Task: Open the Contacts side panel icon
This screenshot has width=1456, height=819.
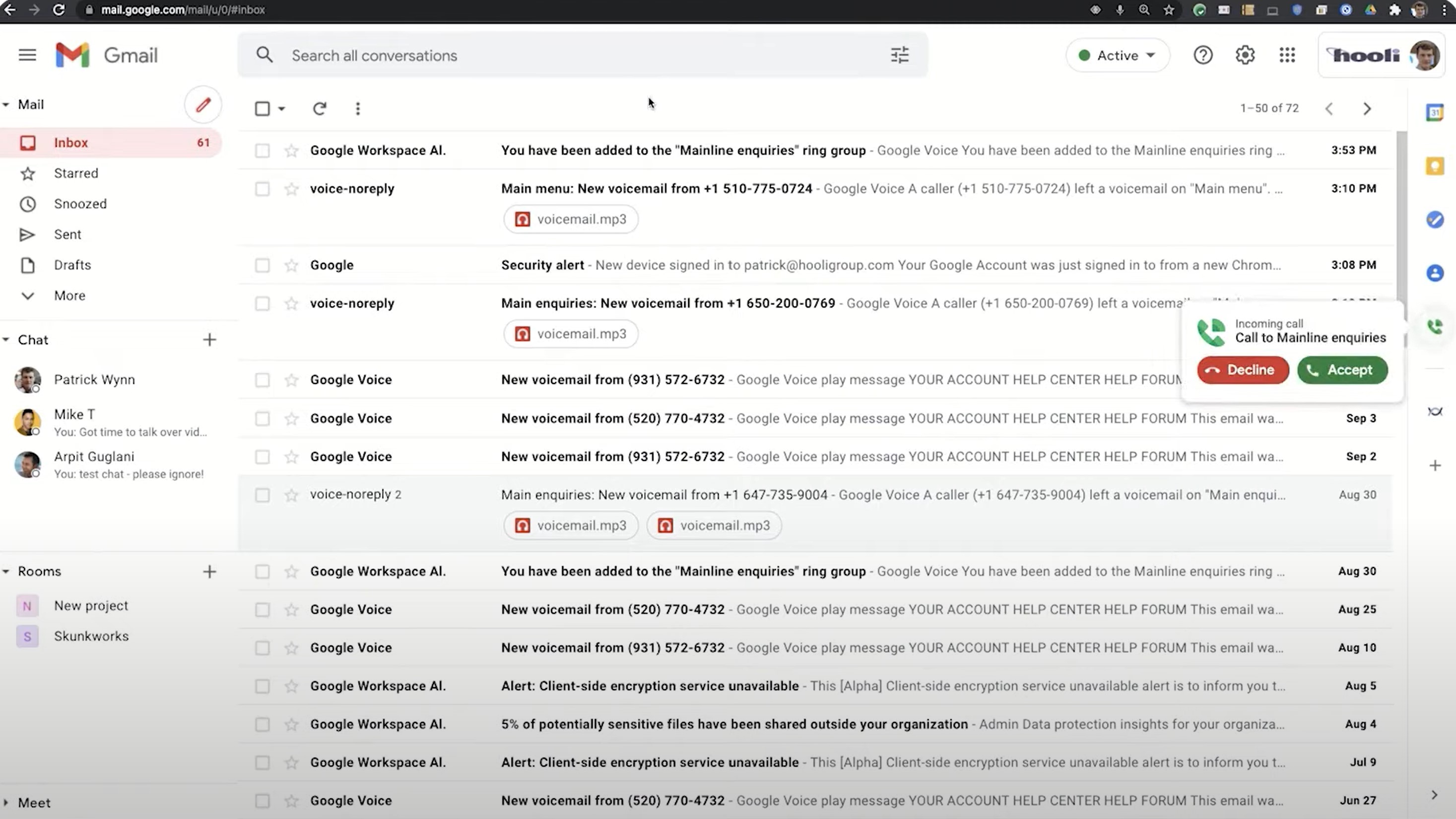Action: pos(1435,273)
